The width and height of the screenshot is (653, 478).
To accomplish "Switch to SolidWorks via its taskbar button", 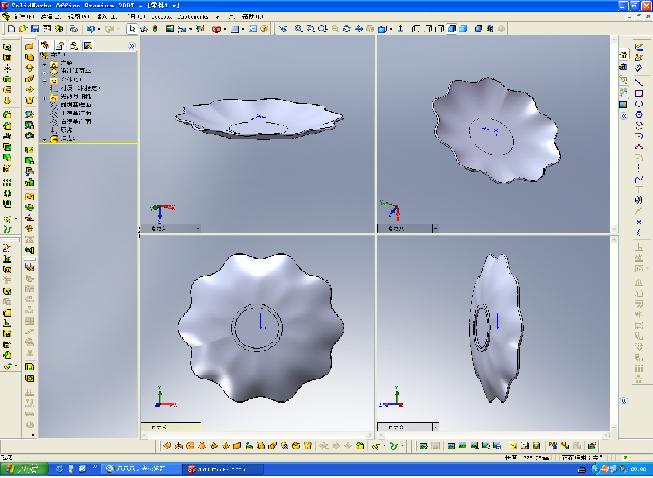I will pyautogui.click(x=222, y=469).
